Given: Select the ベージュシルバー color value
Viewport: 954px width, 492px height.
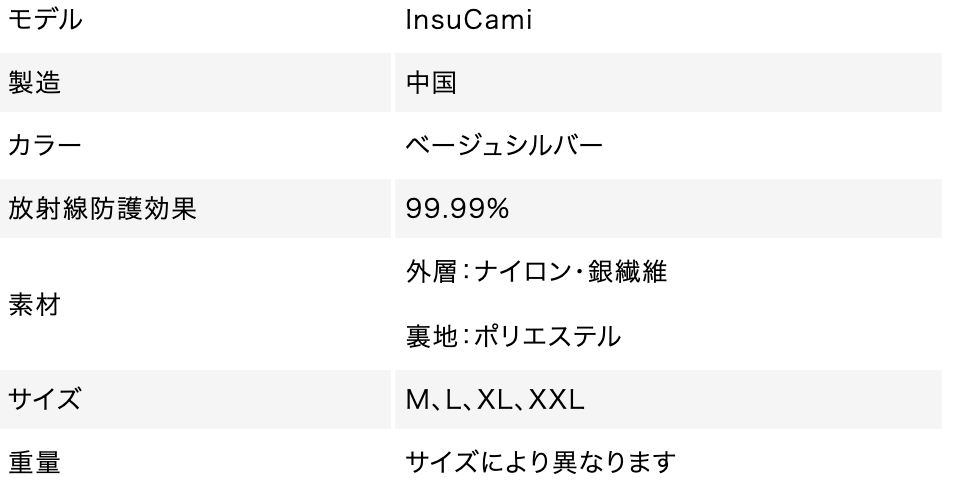Looking at the screenshot, I should 504,146.
